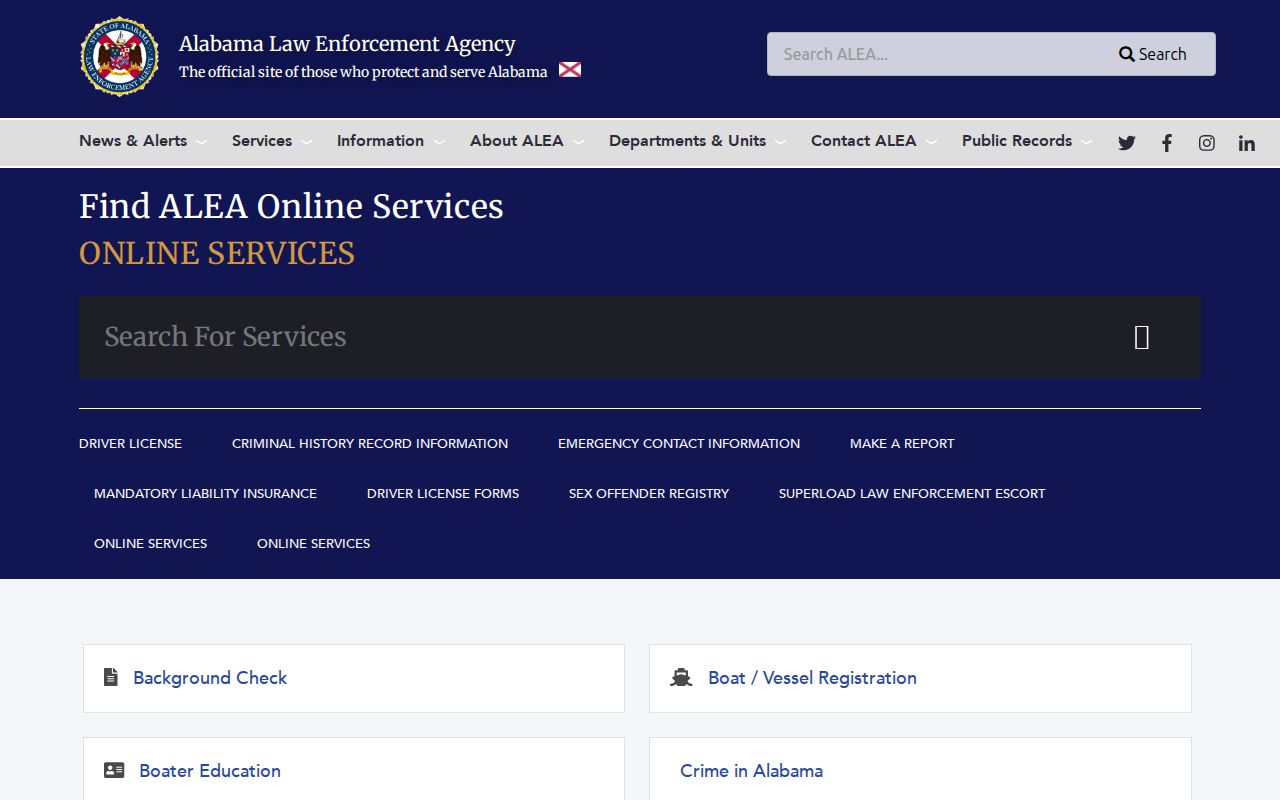Expand the News & Alerts menu
This screenshot has width=1280, height=800.
(x=142, y=141)
